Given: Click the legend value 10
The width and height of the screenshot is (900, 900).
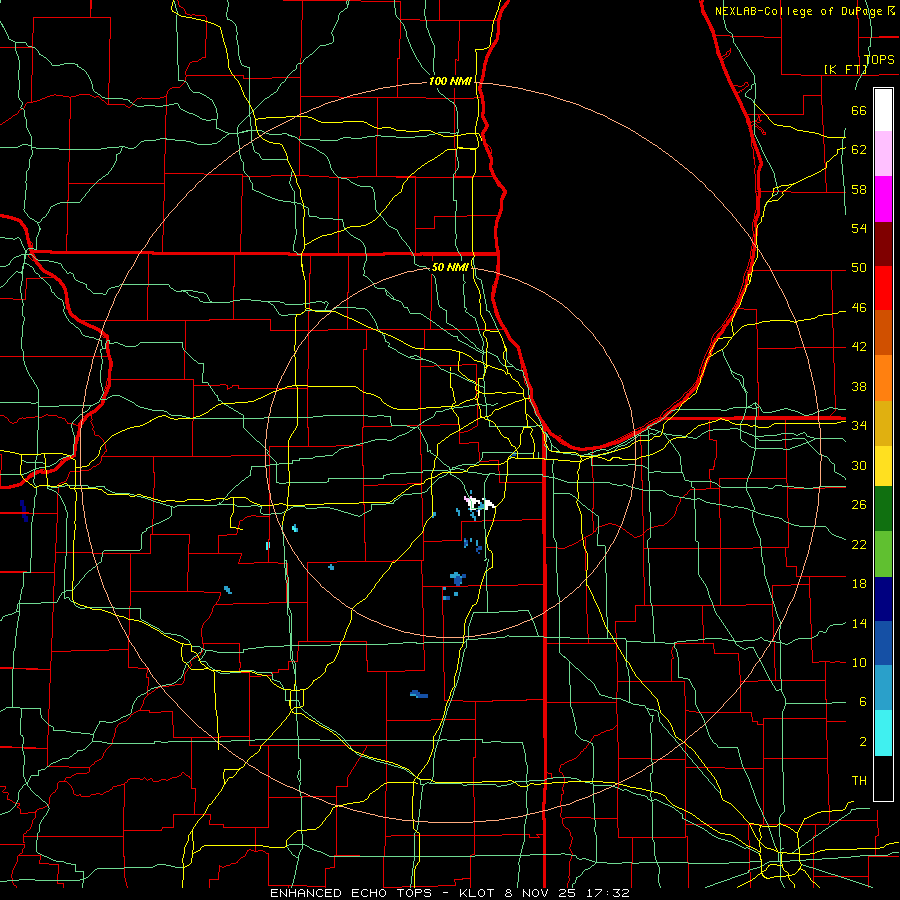Looking at the screenshot, I should [859, 662].
